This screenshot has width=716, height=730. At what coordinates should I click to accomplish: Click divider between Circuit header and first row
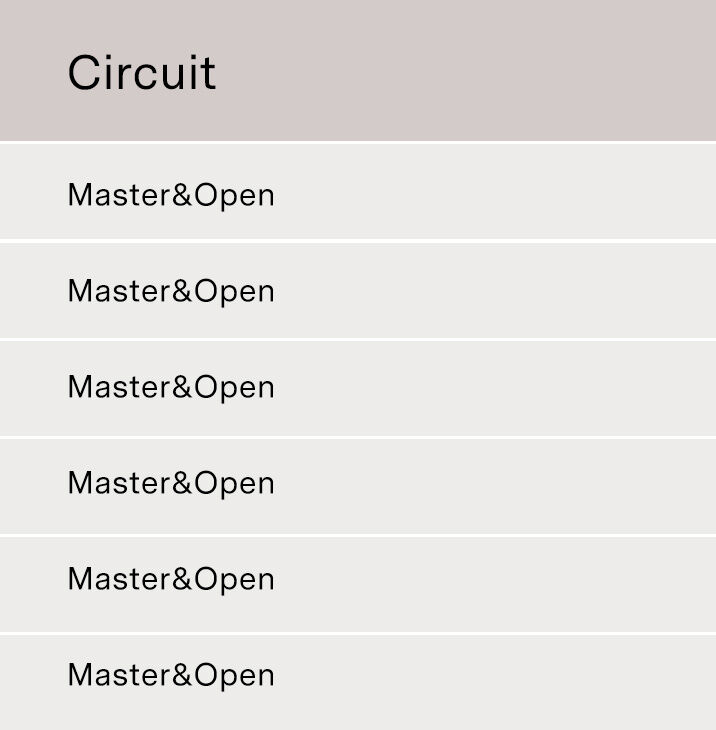click(x=358, y=142)
